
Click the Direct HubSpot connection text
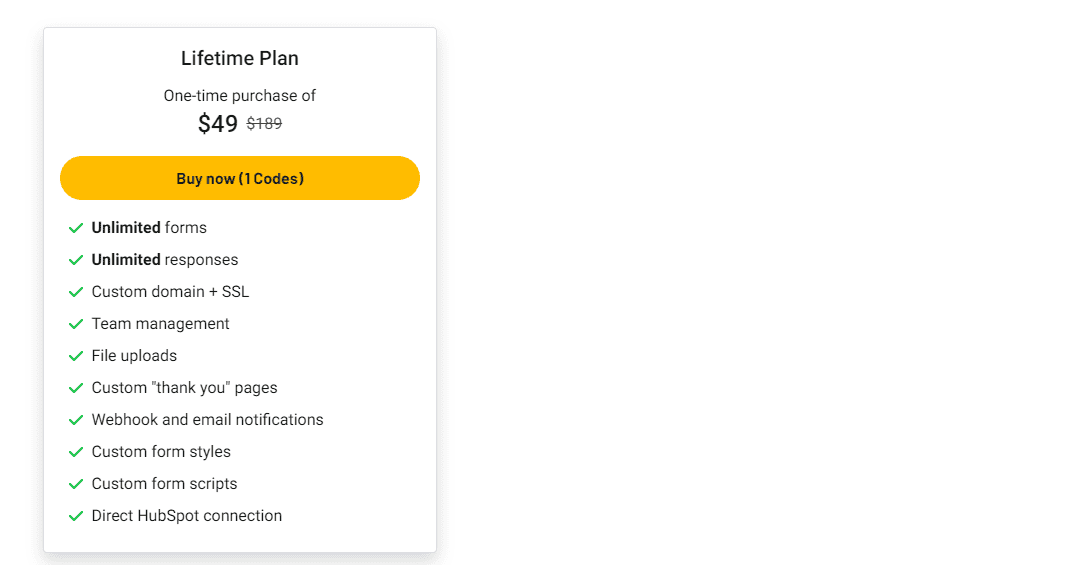click(x=187, y=516)
